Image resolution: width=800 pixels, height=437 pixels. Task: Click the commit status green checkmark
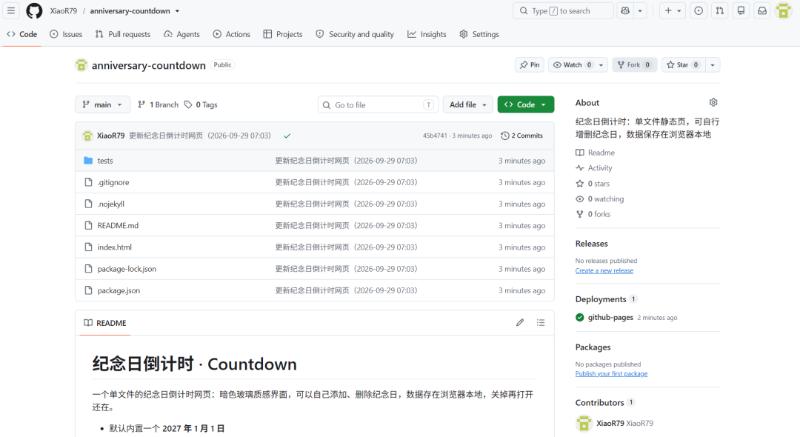pos(287,136)
